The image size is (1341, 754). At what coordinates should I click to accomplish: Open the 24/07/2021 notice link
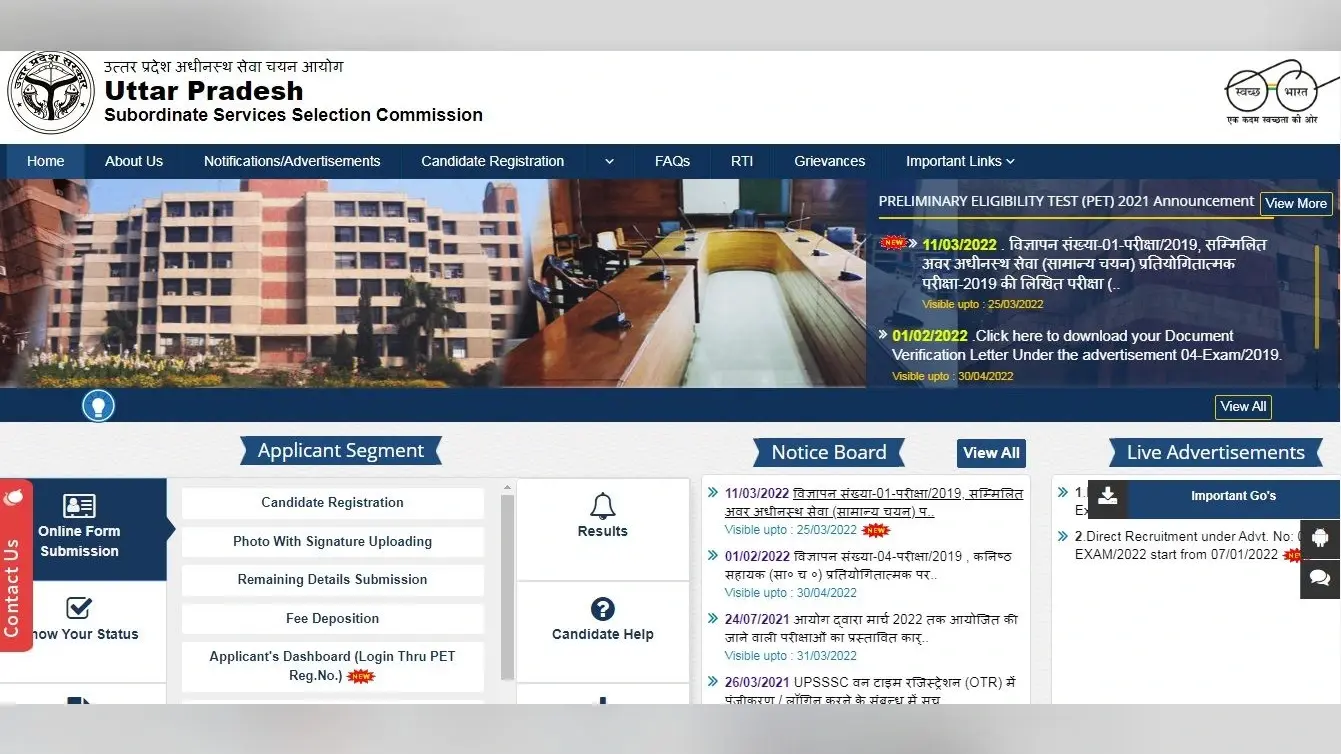pyautogui.click(x=871, y=628)
